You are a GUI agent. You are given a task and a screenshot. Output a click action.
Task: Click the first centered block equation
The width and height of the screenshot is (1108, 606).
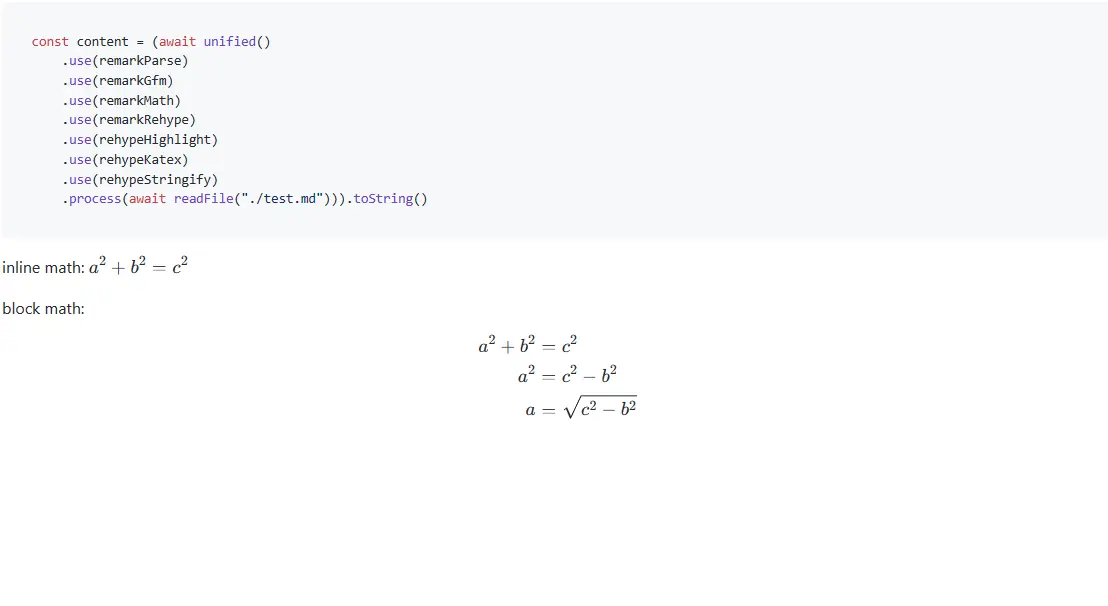click(x=528, y=346)
